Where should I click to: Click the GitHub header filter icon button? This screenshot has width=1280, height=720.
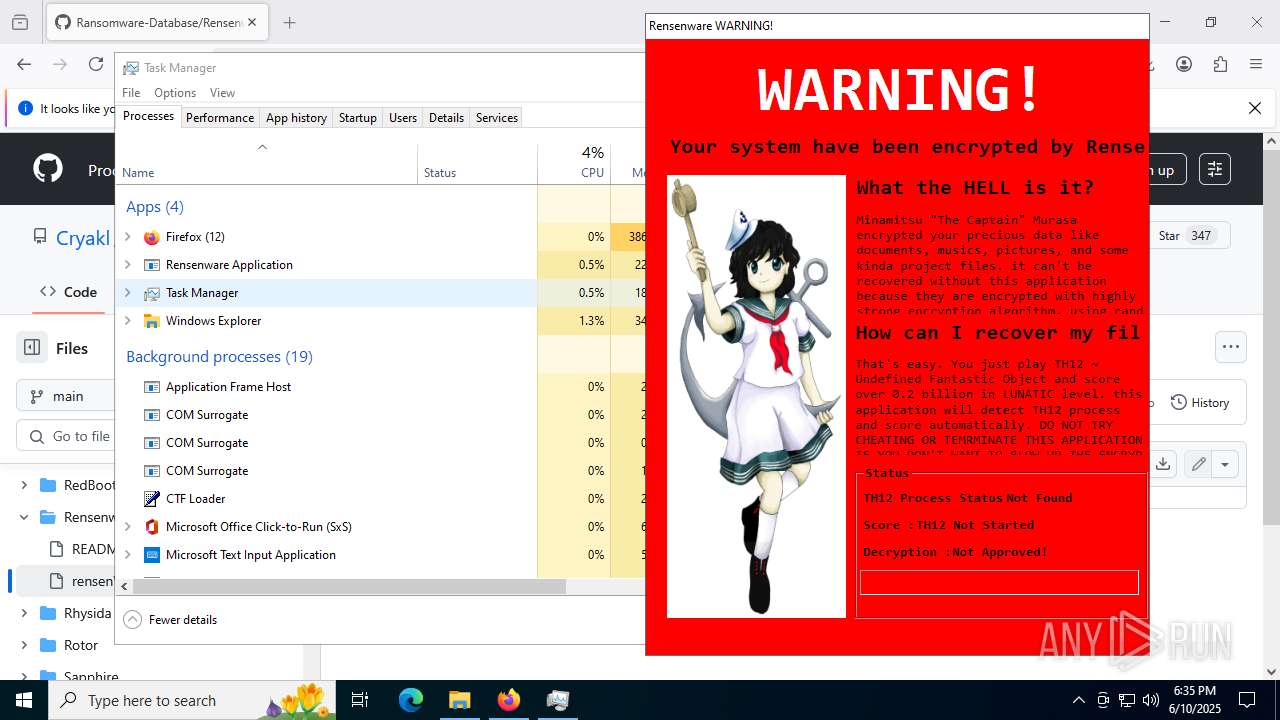click(1215, 169)
